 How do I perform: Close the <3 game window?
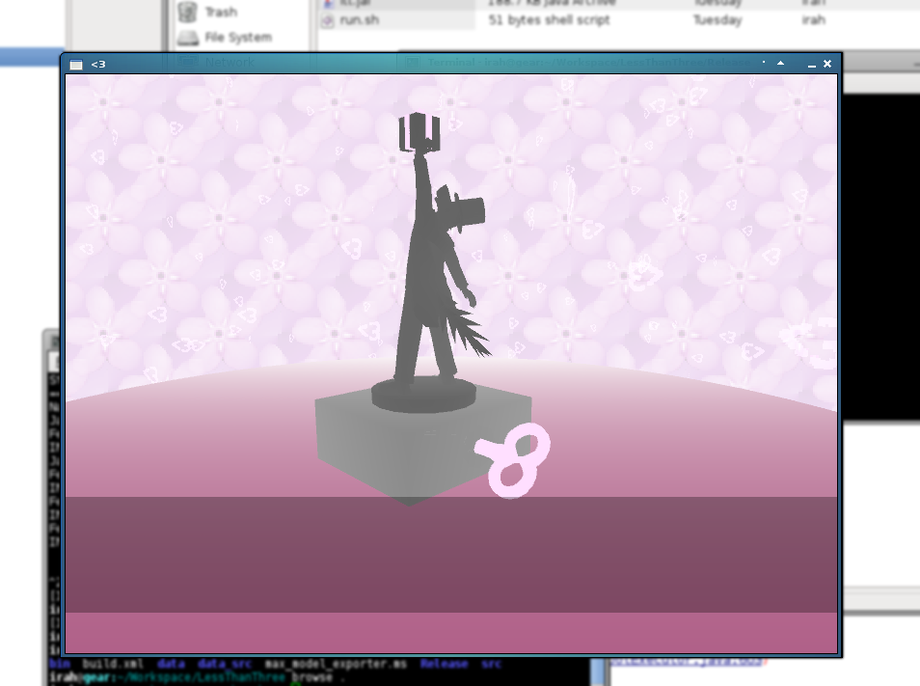click(x=827, y=63)
